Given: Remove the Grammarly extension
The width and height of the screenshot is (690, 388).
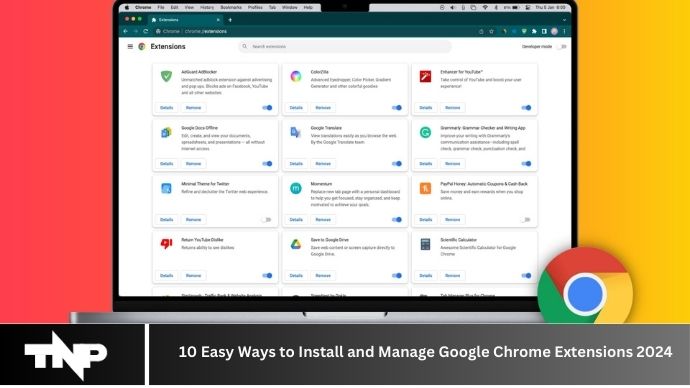Looking at the screenshot, I should [452, 164].
